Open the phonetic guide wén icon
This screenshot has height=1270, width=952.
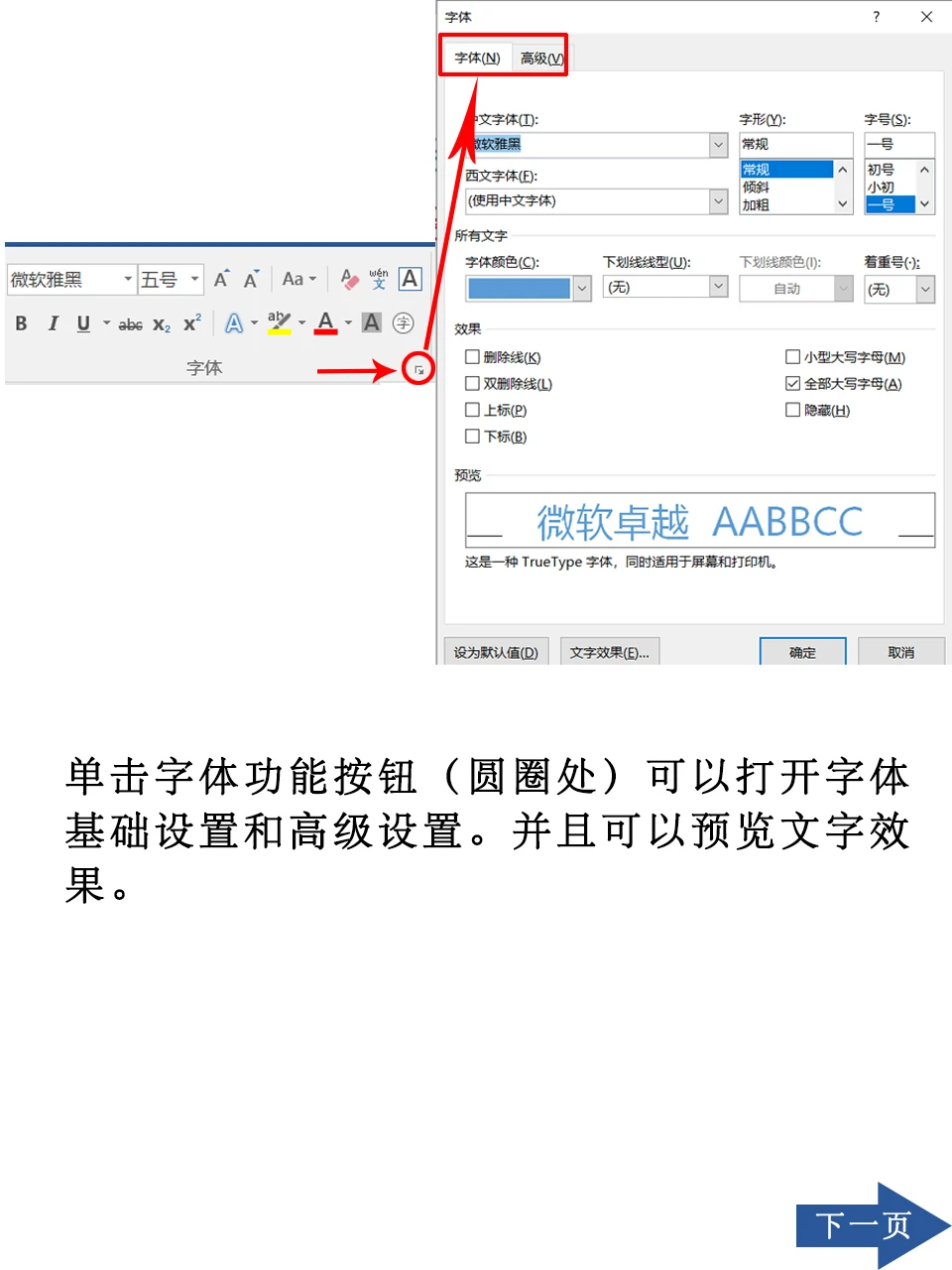click(x=379, y=279)
